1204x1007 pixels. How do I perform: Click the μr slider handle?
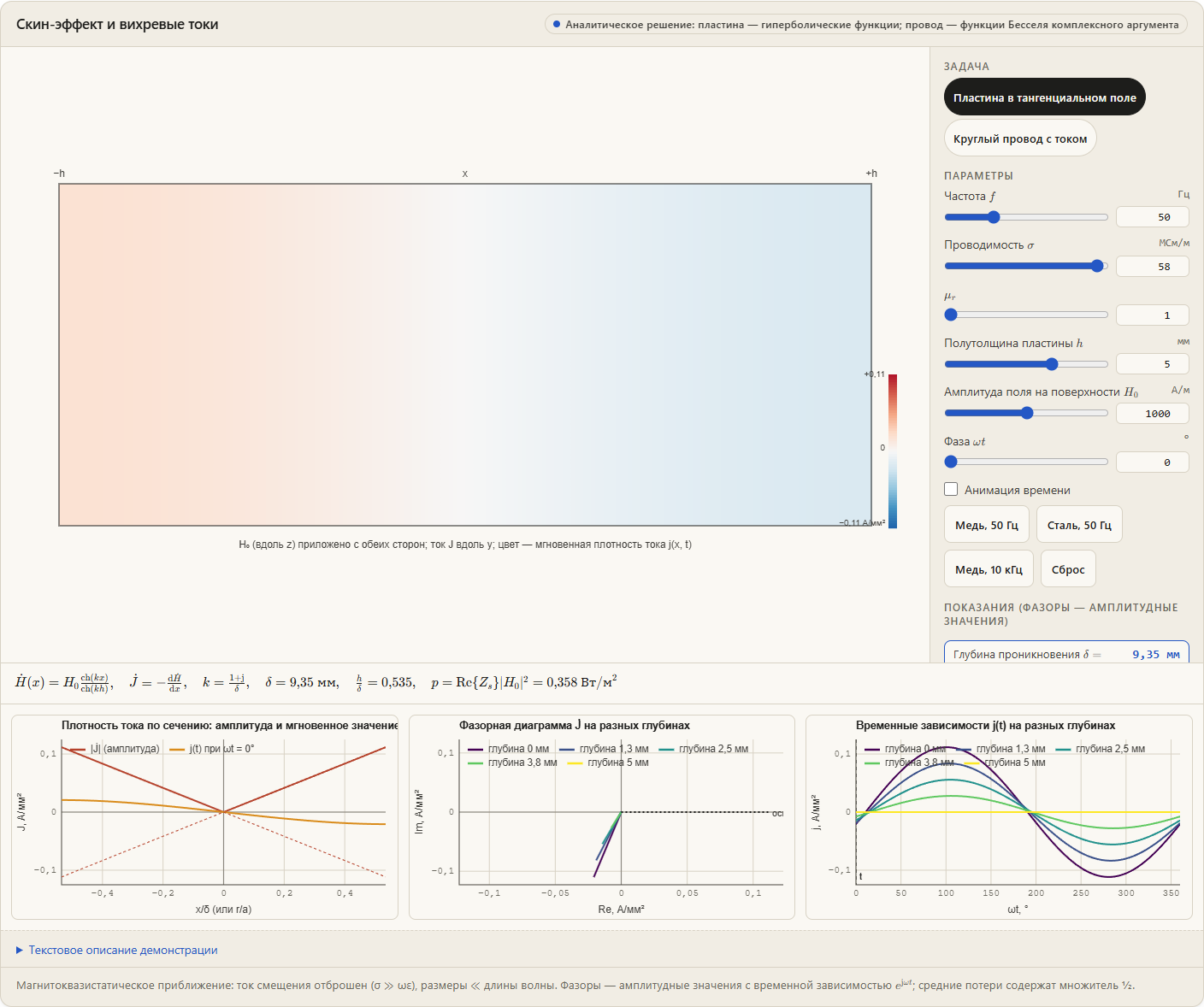[x=951, y=315]
